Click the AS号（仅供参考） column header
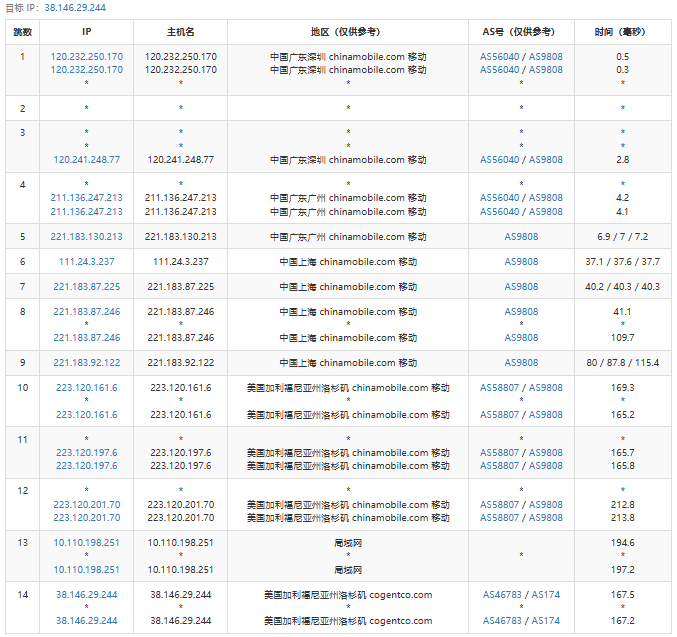677x637 pixels. pos(521,32)
